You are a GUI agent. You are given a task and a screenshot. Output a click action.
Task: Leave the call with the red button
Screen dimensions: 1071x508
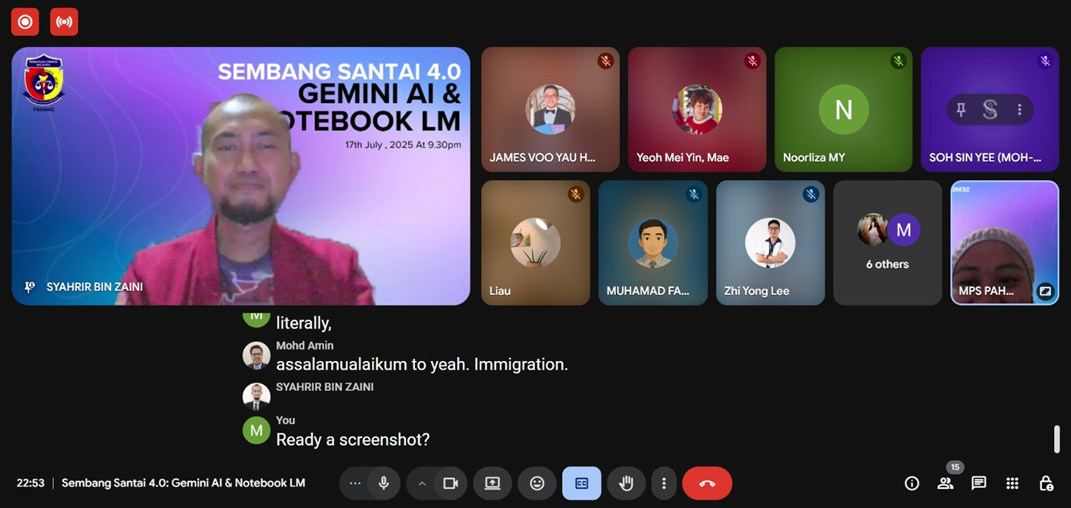coord(707,483)
